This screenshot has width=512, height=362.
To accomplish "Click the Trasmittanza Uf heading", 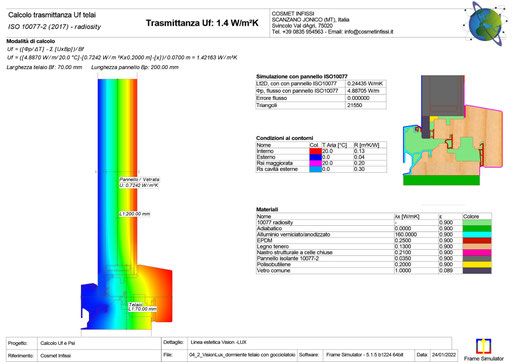I will (202, 23).
